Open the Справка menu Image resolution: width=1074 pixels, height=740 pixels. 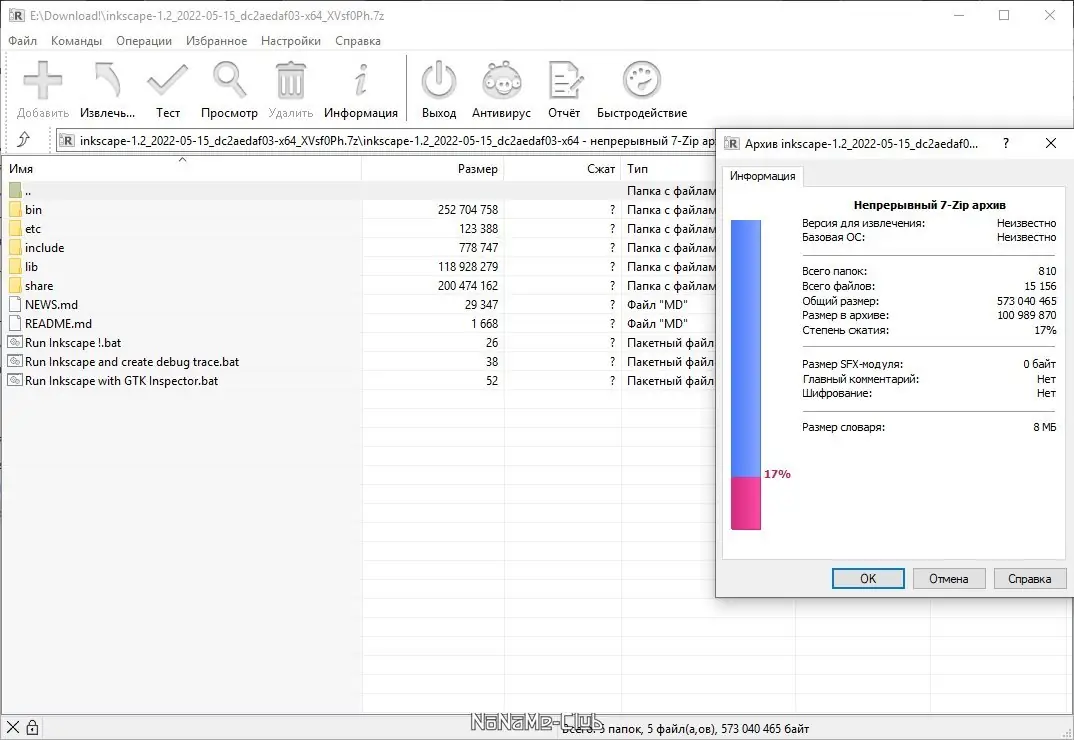pyautogui.click(x=358, y=41)
